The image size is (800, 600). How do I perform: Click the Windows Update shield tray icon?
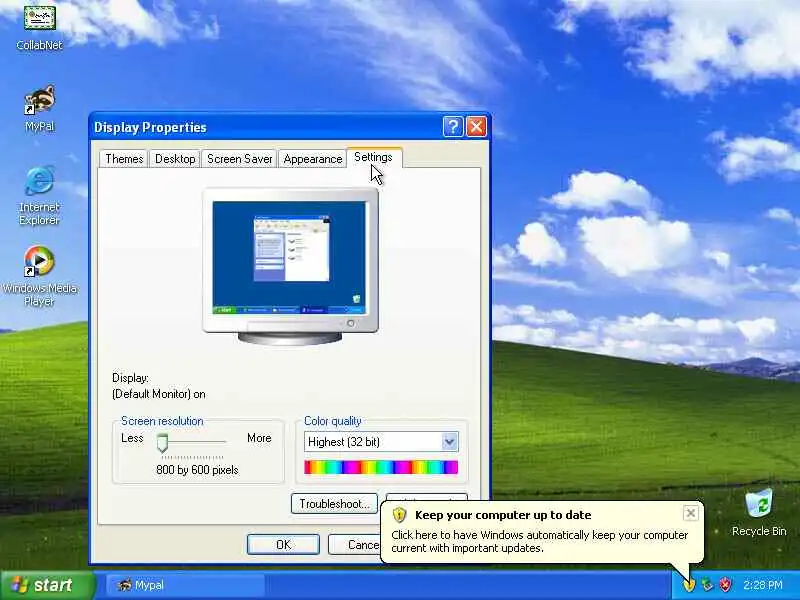(689, 585)
